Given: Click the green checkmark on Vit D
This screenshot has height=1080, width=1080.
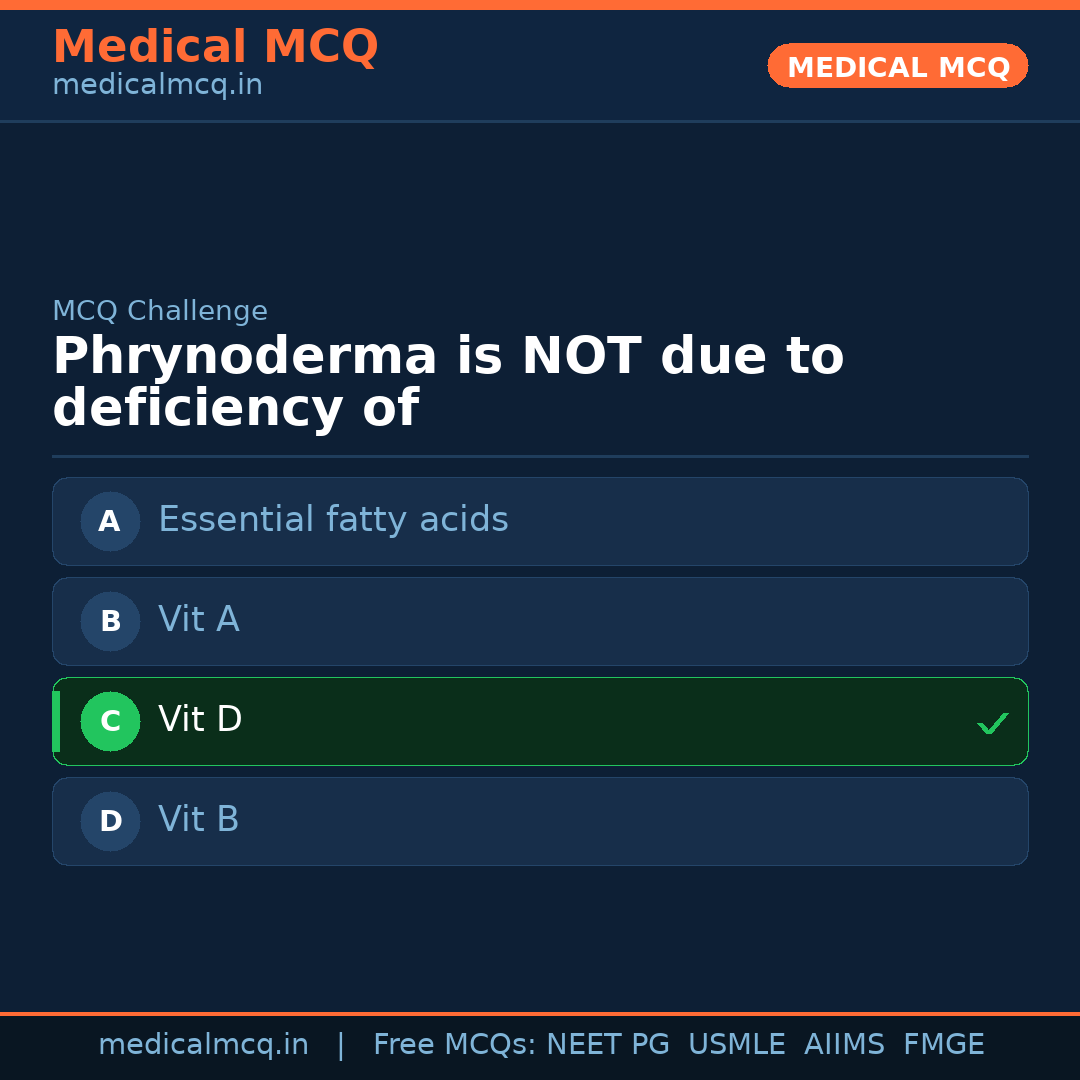Looking at the screenshot, I should point(992,723).
